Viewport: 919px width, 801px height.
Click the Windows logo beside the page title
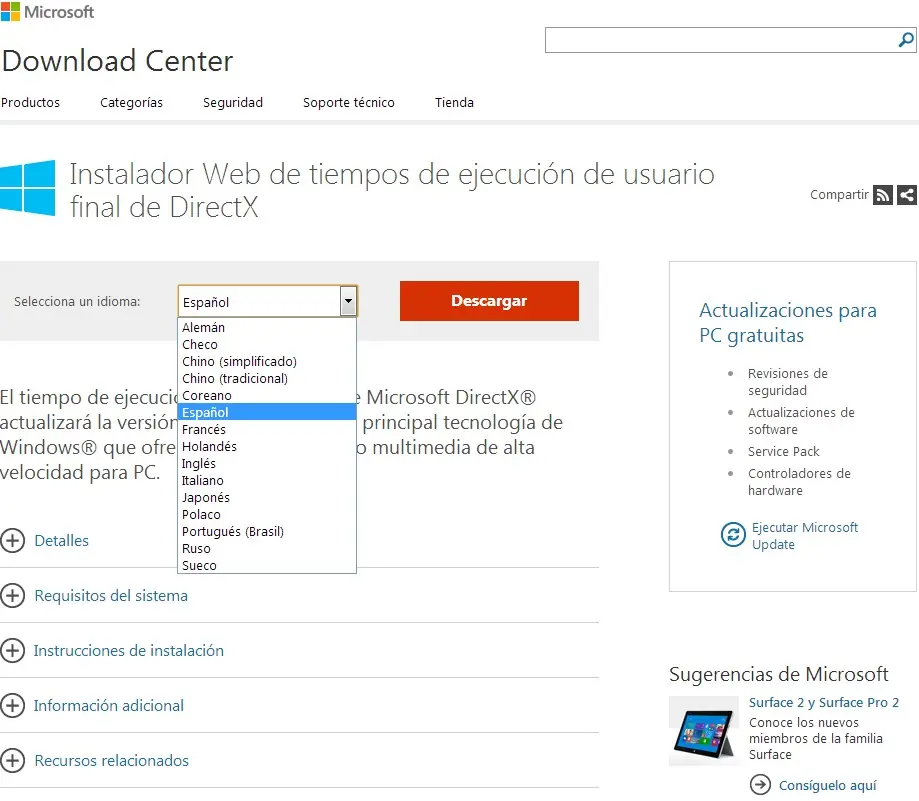(x=28, y=188)
